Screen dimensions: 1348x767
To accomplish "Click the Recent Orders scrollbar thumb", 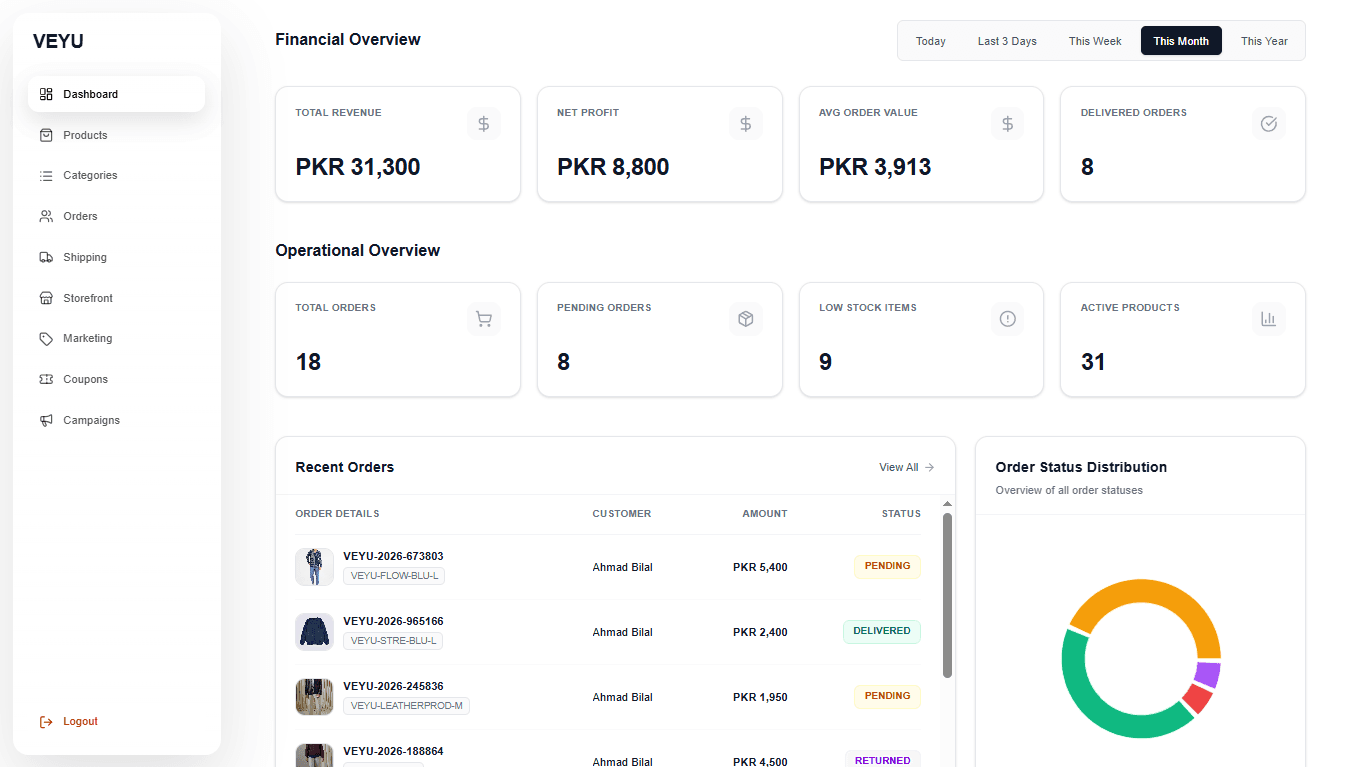I will [x=947, y=595].
